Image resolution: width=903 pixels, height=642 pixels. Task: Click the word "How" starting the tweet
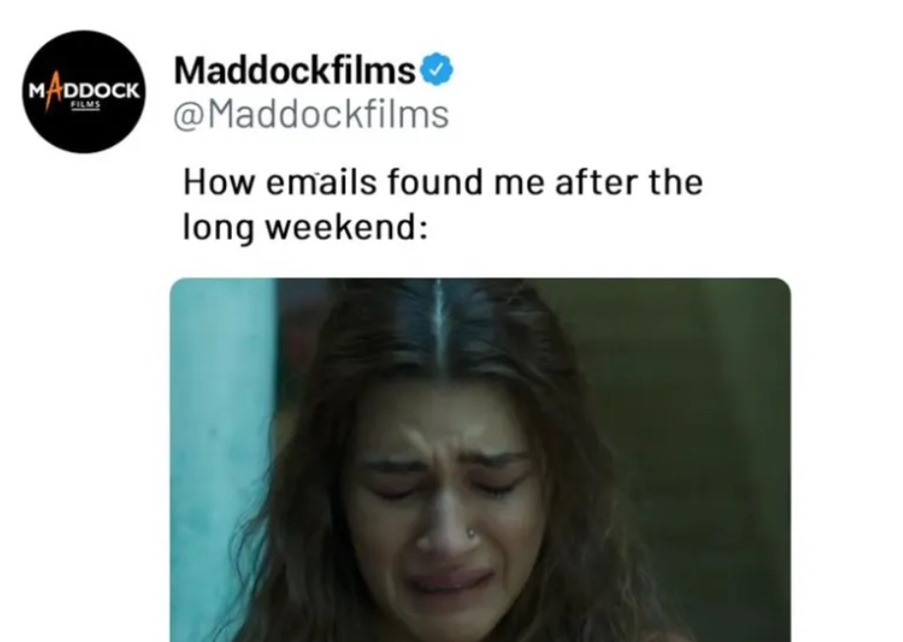click(219, 182)
